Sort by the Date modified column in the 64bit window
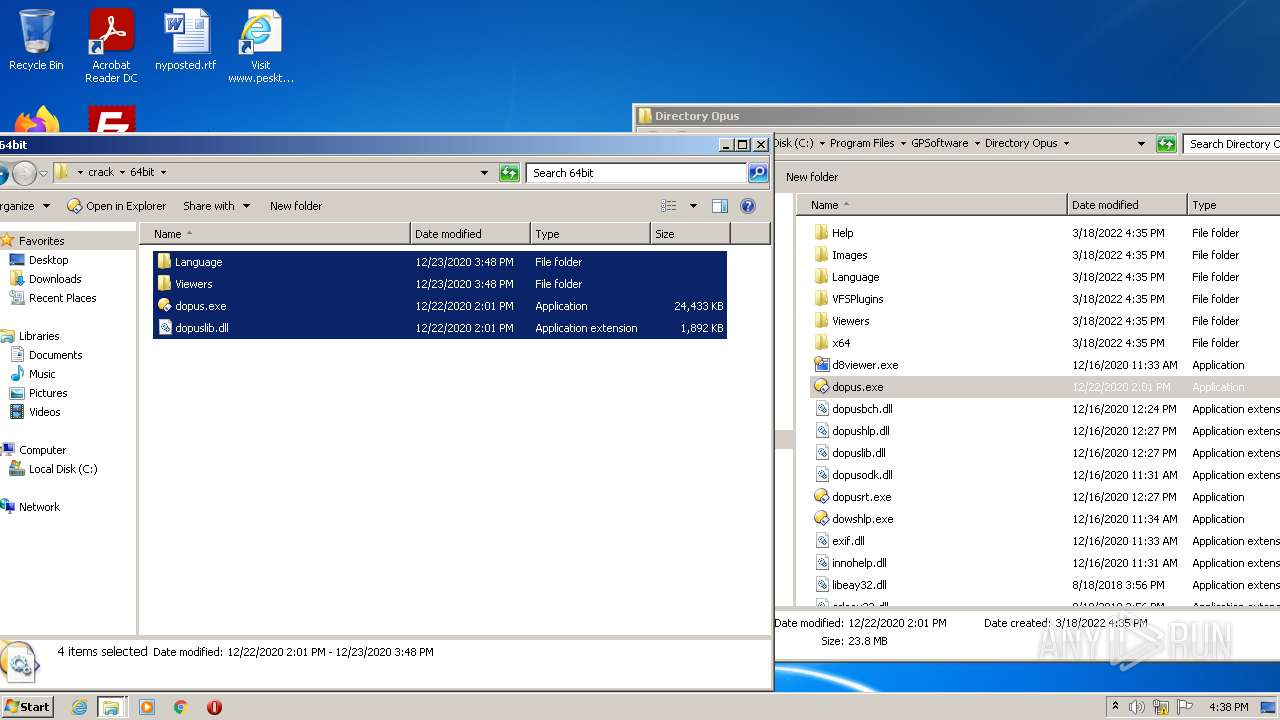The width and height of the screenshot is (1280, 720). click(x=470, y=234)
